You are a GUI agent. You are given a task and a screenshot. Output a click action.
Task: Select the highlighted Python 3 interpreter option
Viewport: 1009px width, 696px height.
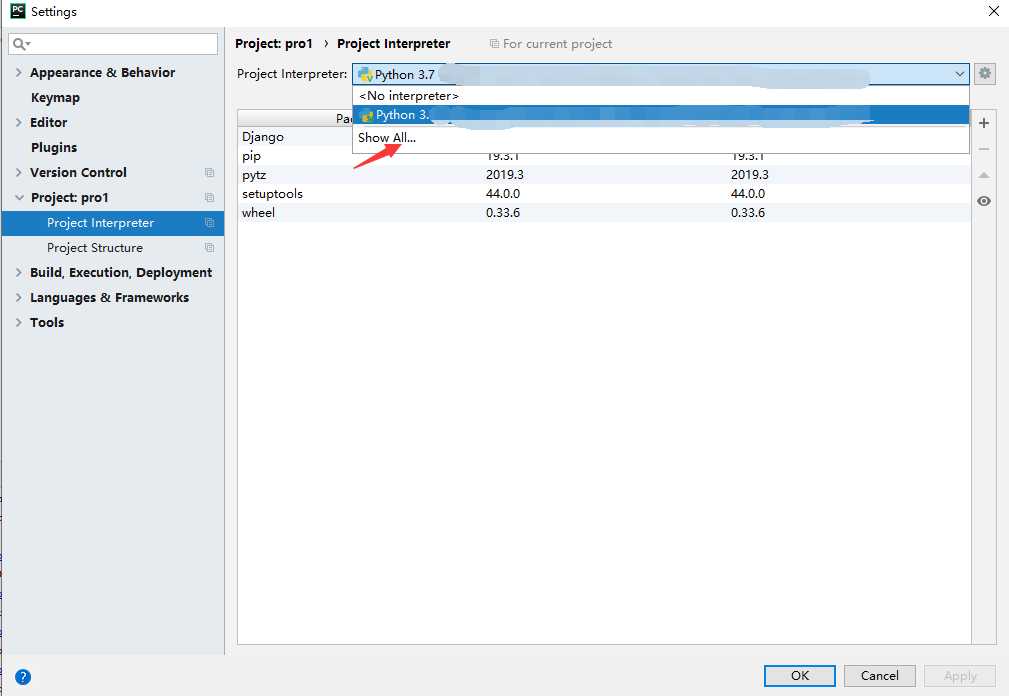[660, 115]
